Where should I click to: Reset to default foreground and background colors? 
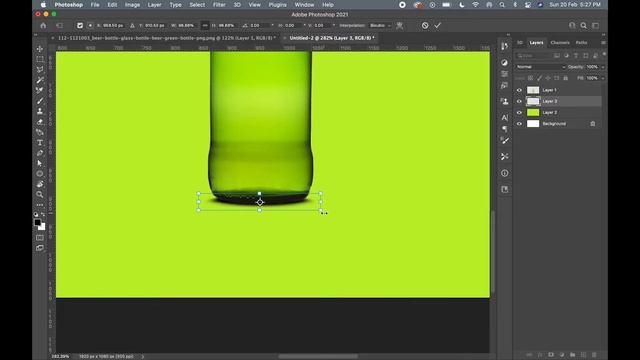click(36, 214)
